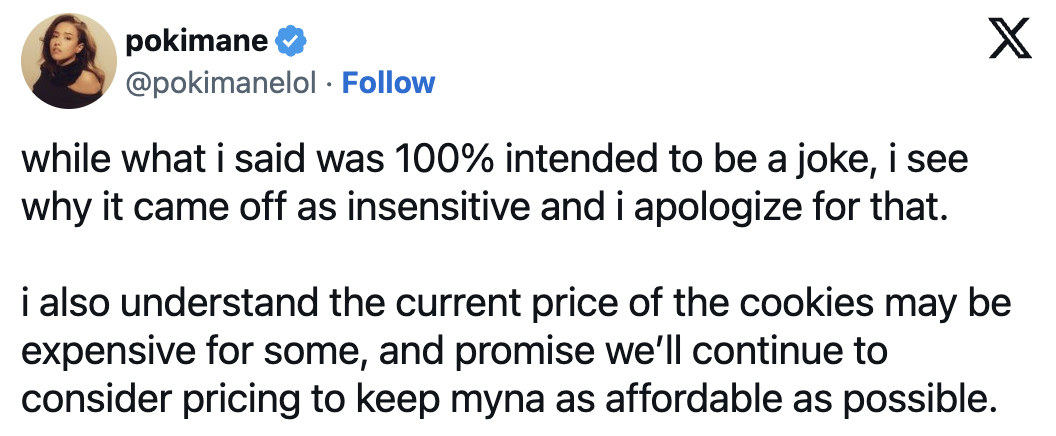Open the pokimane display name link

[197, 42]
